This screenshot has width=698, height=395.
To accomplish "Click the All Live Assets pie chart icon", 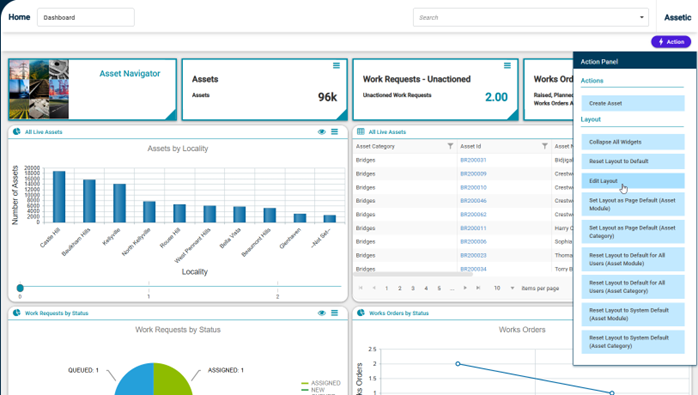I will (x=16, y=132).
